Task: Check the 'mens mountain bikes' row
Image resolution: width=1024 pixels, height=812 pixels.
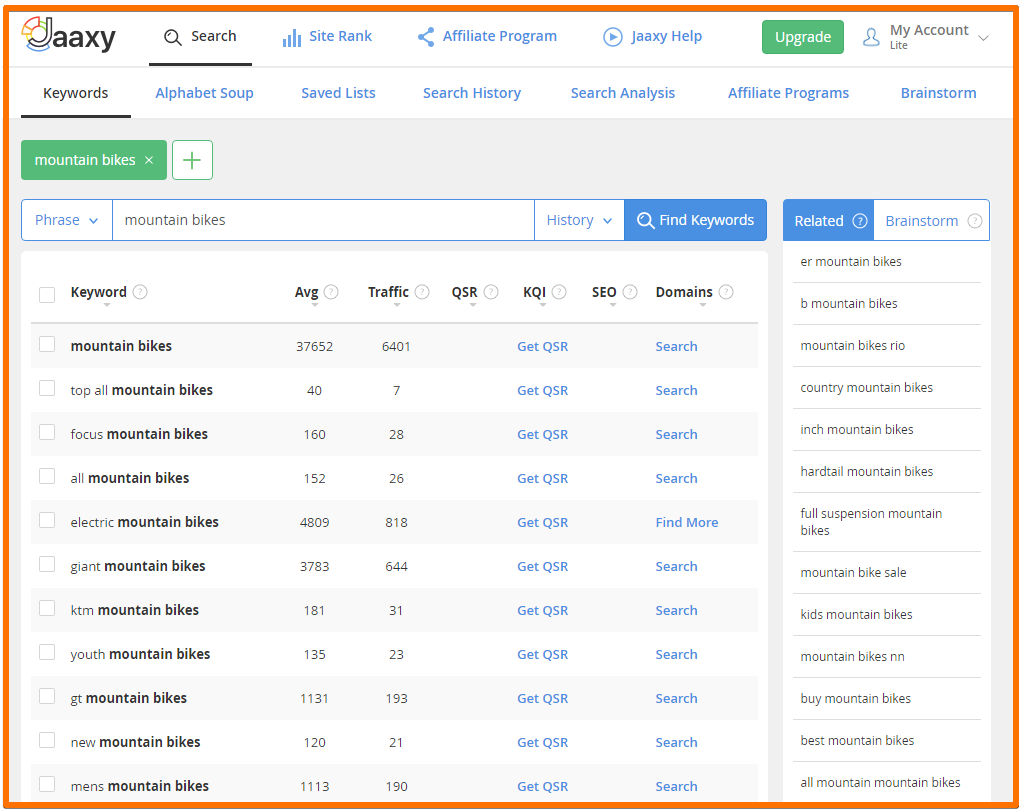Action: pyautogui.click(x=47, y=784)
